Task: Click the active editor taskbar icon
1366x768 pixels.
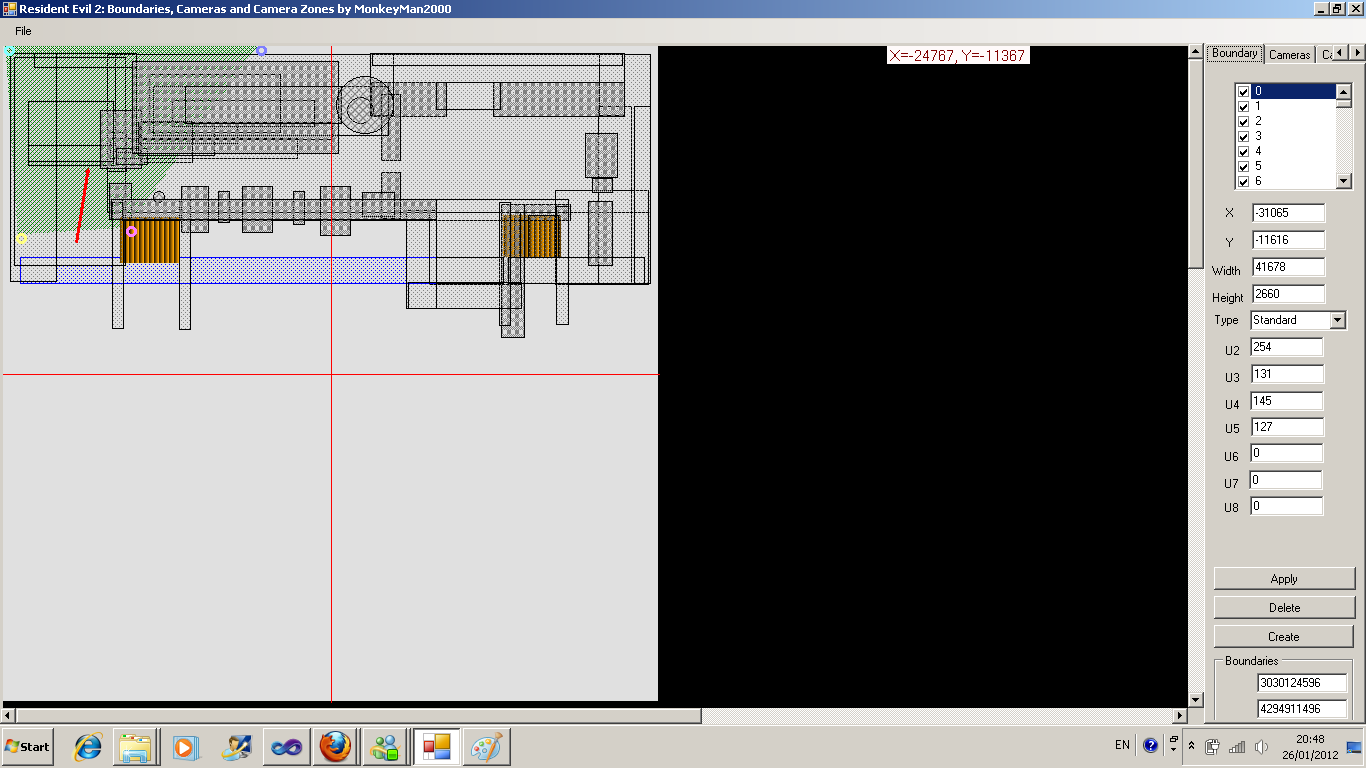Action: (436, 747)
